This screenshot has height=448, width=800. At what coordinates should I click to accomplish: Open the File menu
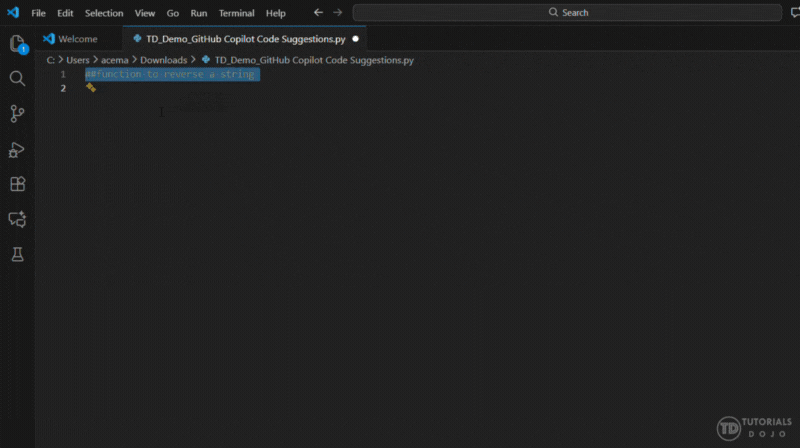[38, 13]
